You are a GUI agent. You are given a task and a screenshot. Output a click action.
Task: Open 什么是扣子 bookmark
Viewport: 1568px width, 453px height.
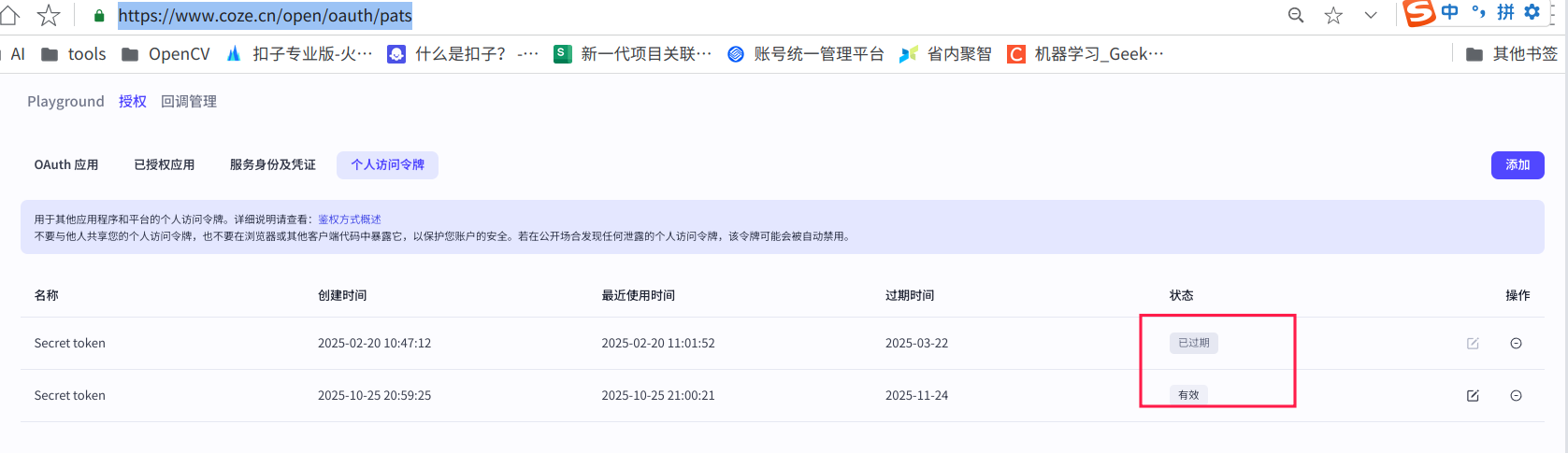coord(463,54)
